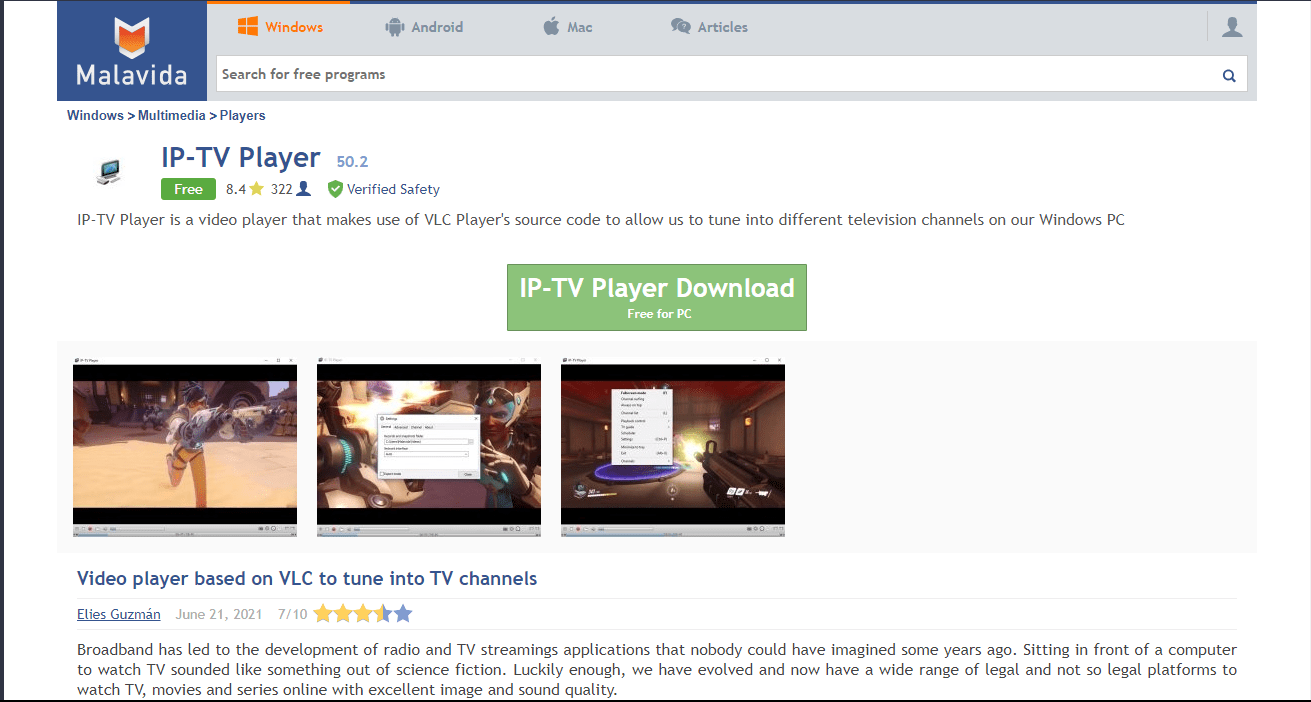The height and width of the screenshot is (702, 1311).
Task: Click the Android robot icon
Action: [395, 27]
